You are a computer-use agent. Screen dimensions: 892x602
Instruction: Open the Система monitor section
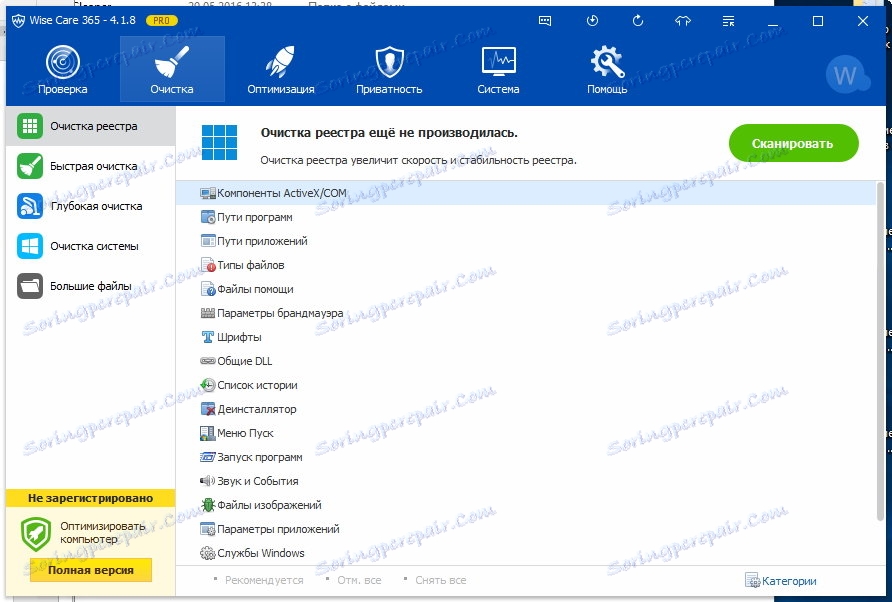[498, 69]
